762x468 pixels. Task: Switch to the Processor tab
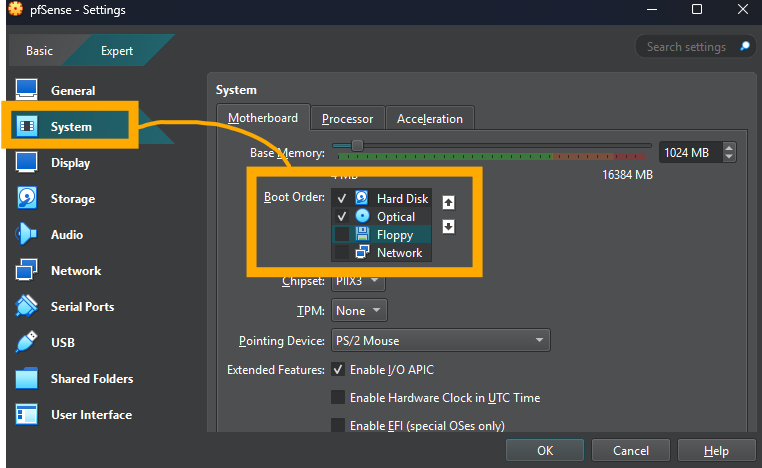coord(347,119)
